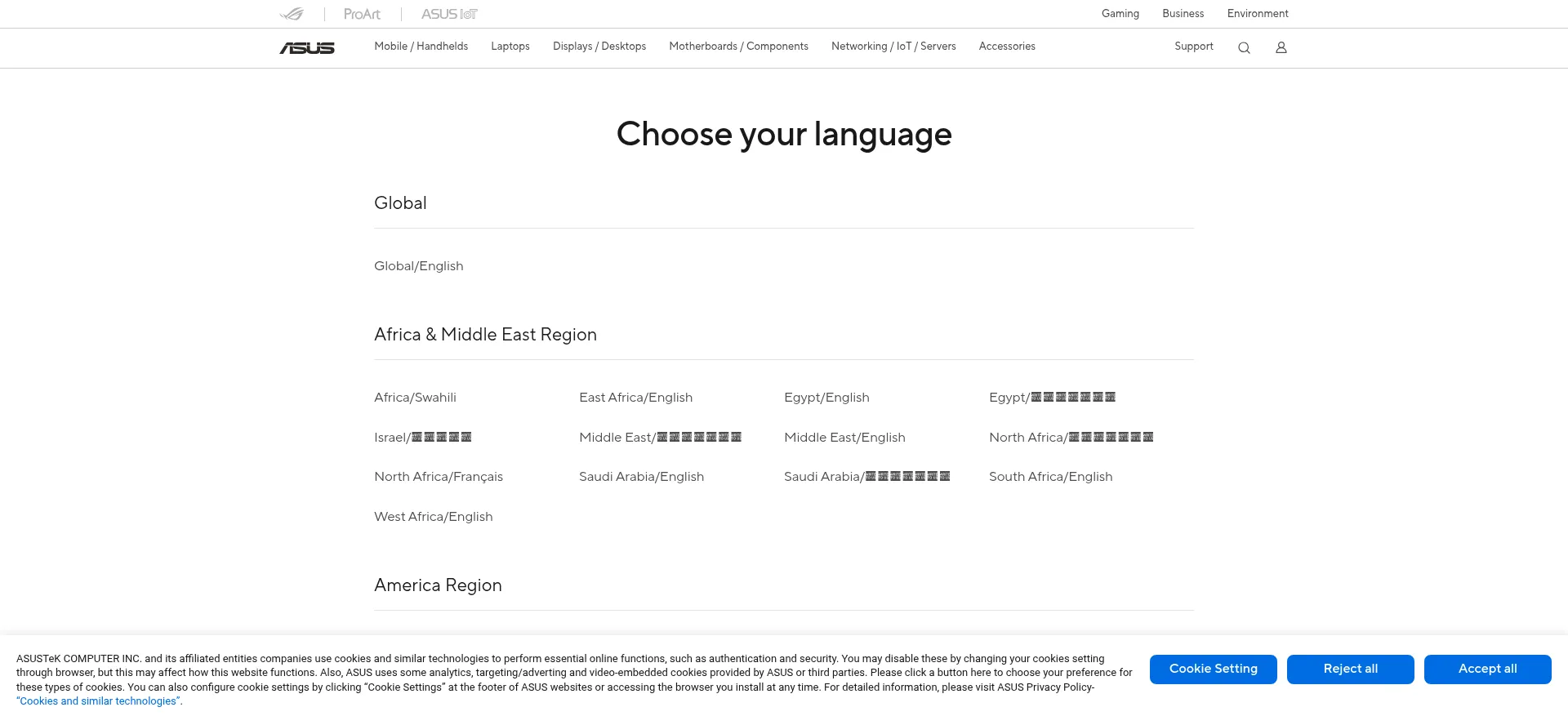Click the ROG logo icon
This screenshot has height=725, width=1568.
[x=292, y=14]
